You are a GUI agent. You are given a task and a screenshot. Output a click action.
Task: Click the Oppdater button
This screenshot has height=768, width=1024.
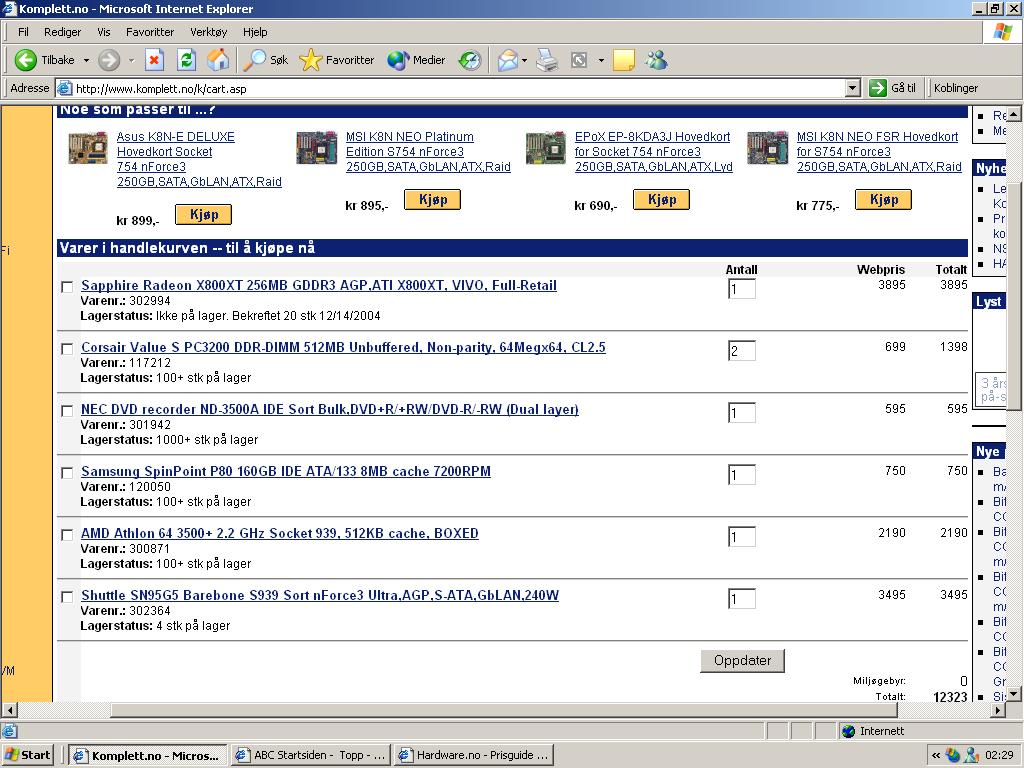click(x=743, y=660)
